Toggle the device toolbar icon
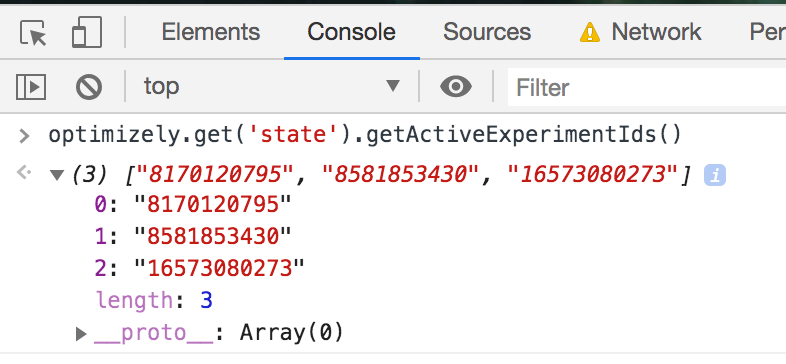This screenshot has width=786, height=364. coord(87,32)
